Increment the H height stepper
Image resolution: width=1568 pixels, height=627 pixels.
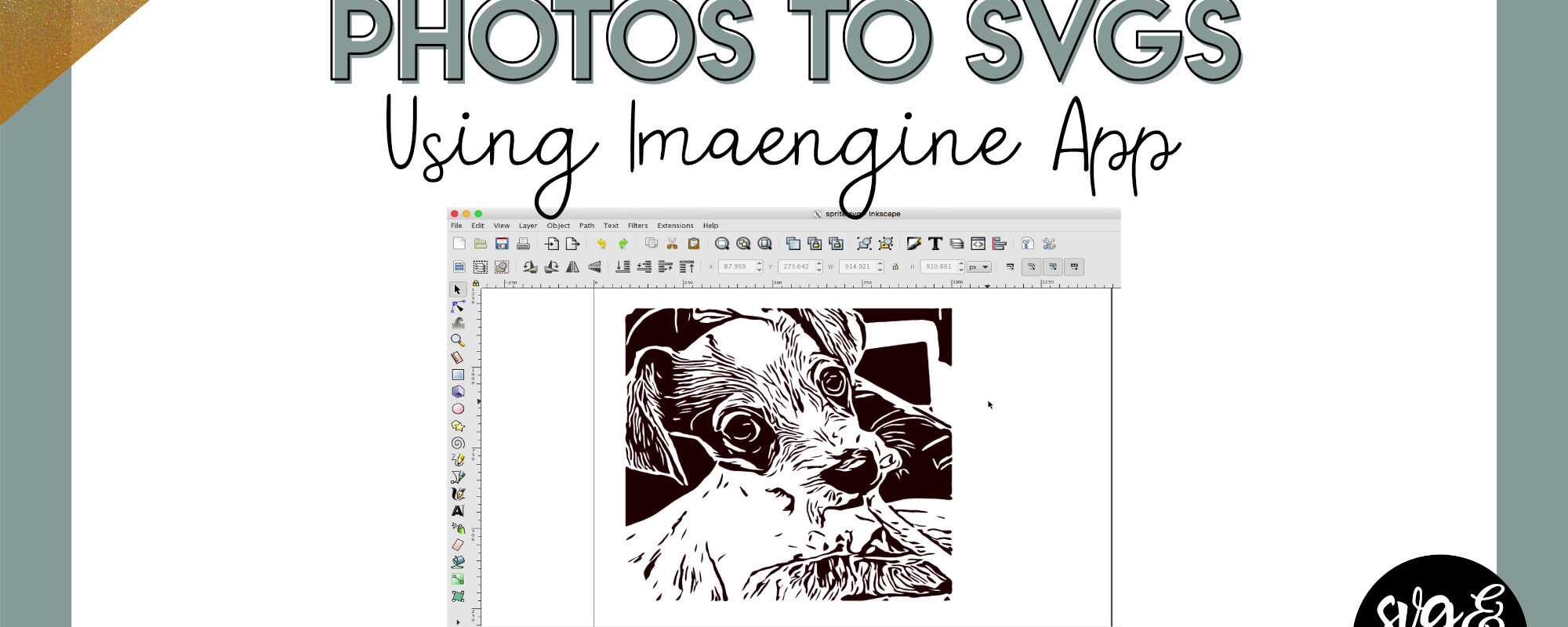pos(961,263)
